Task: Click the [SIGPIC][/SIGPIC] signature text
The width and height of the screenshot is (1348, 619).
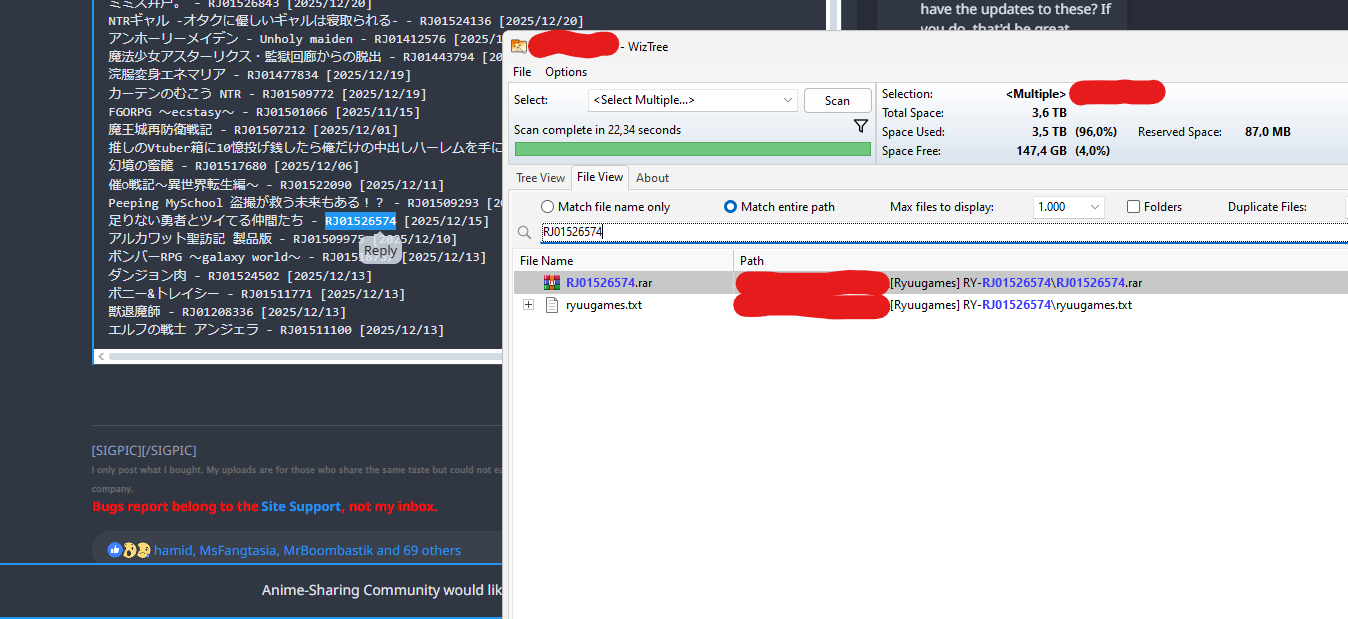Action: [144, 451]
